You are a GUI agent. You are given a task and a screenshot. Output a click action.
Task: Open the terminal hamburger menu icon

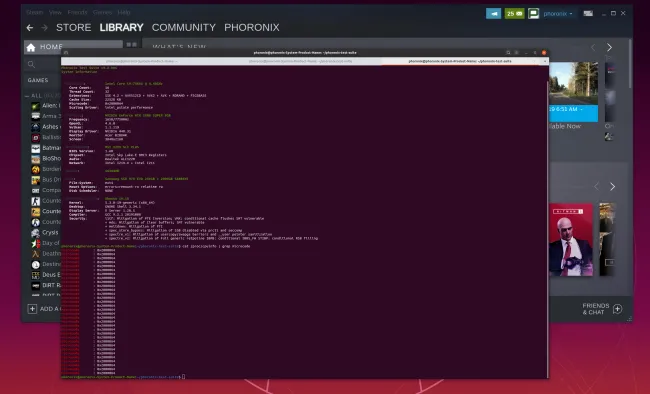(x=517, y=53)
